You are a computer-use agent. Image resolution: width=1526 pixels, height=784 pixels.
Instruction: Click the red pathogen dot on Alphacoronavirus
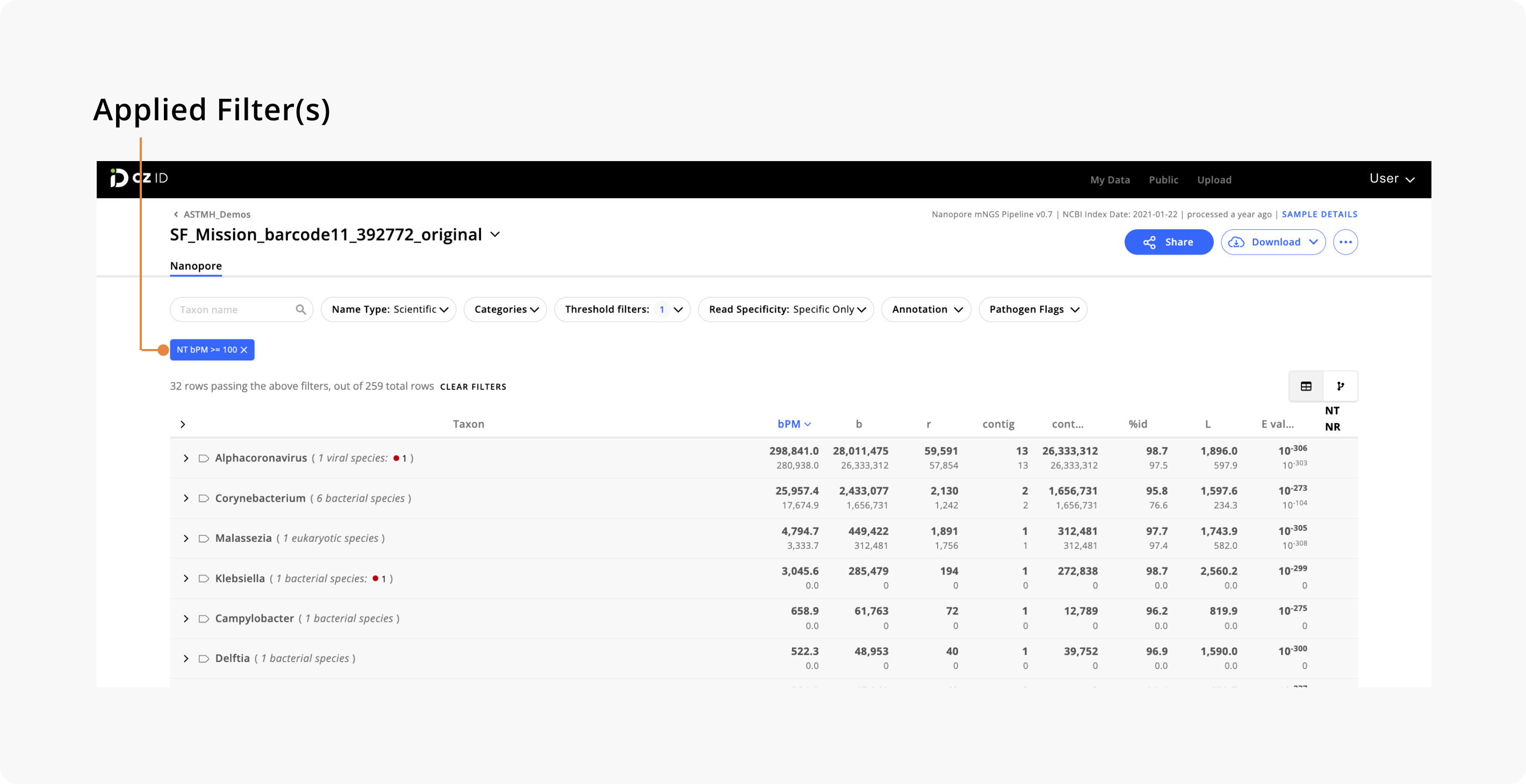[397, 459]
